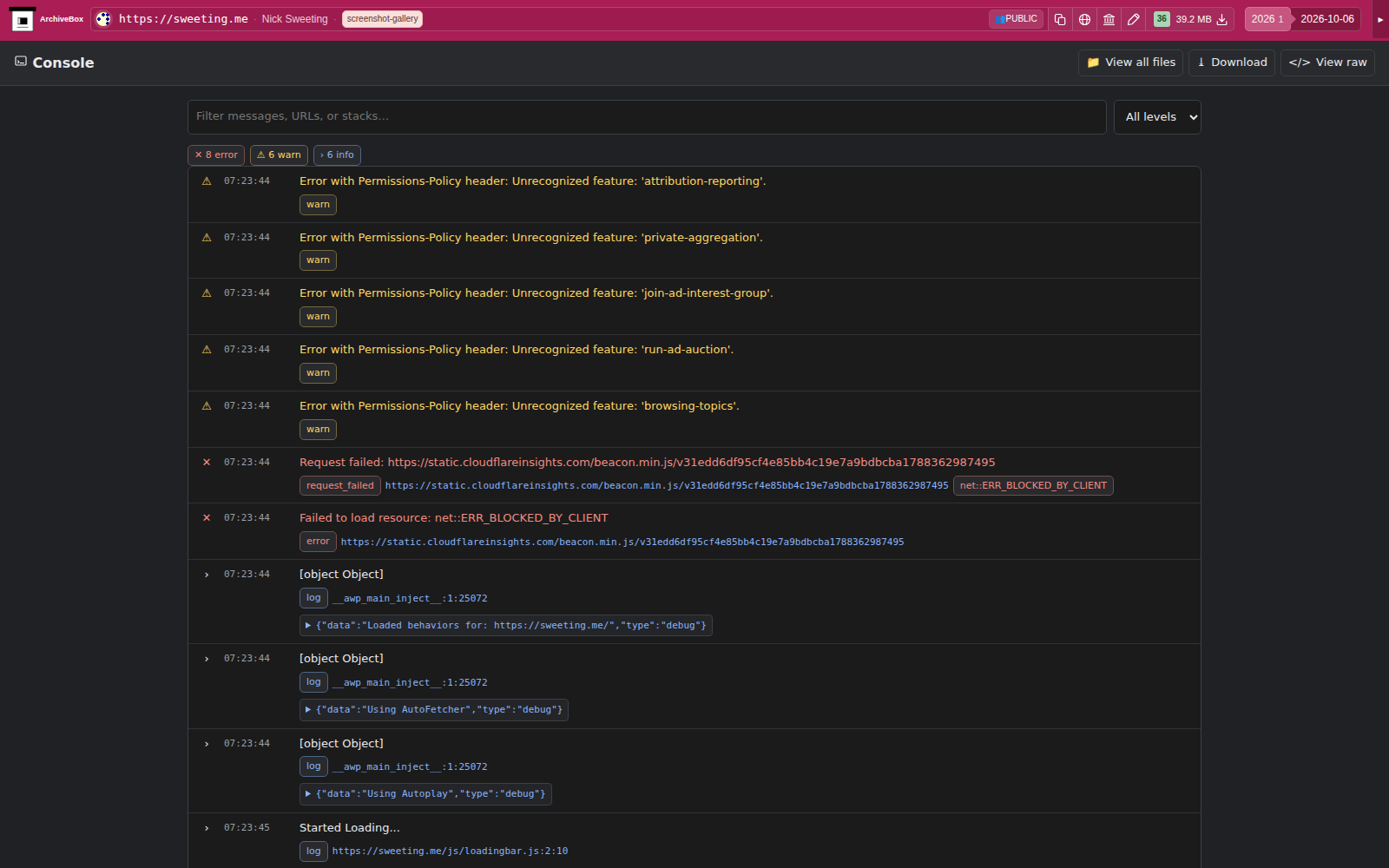Expand the 'Loaded behaviors' JSON data
The image size is (1389, 868).
[506, 625]
